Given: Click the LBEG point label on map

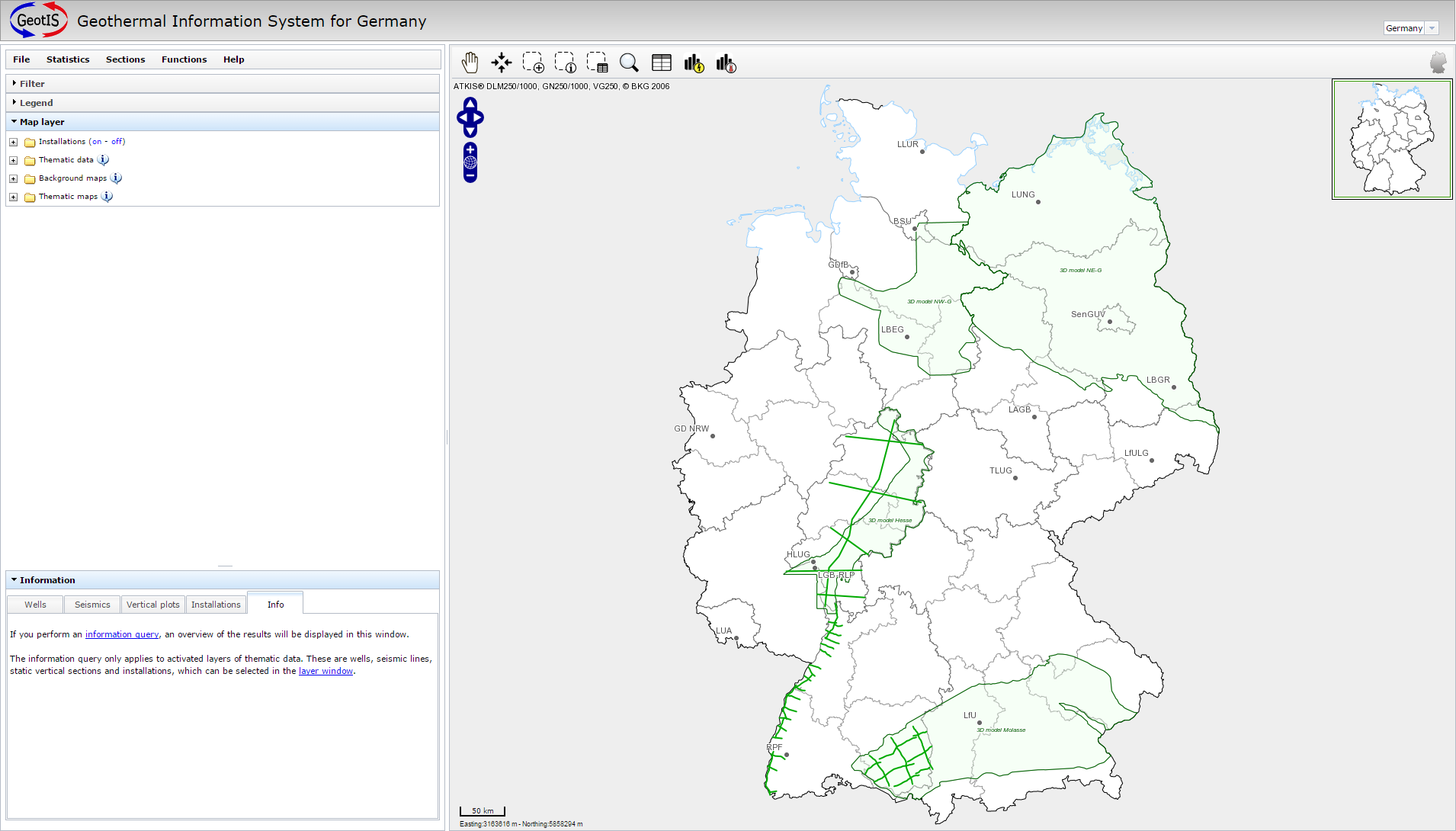Looking at the screenshot, I should point(893,330).
